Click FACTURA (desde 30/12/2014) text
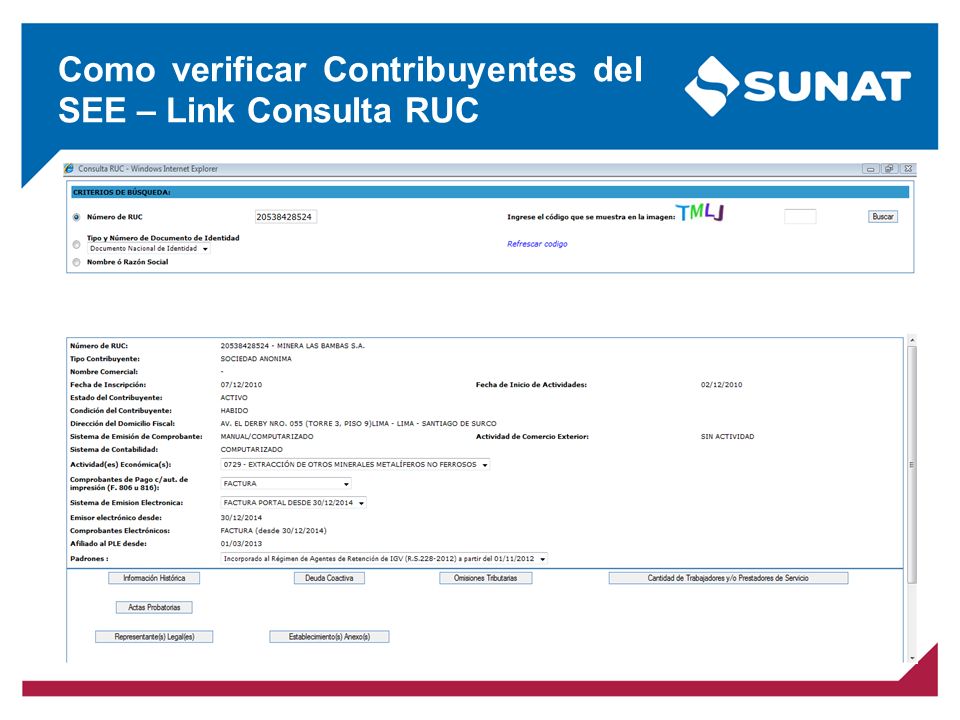 [x=274, y=531]
